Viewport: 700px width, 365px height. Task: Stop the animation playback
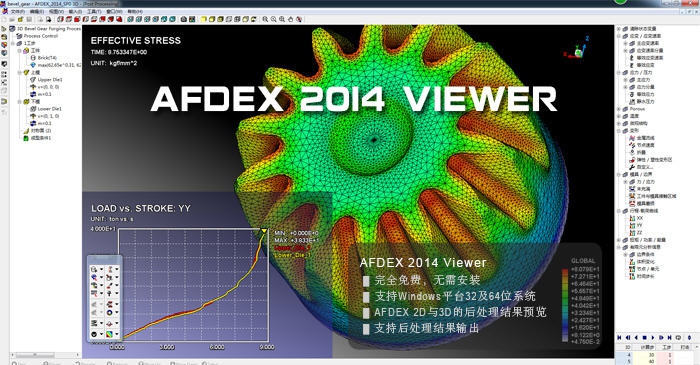click(x=645, y=338)
